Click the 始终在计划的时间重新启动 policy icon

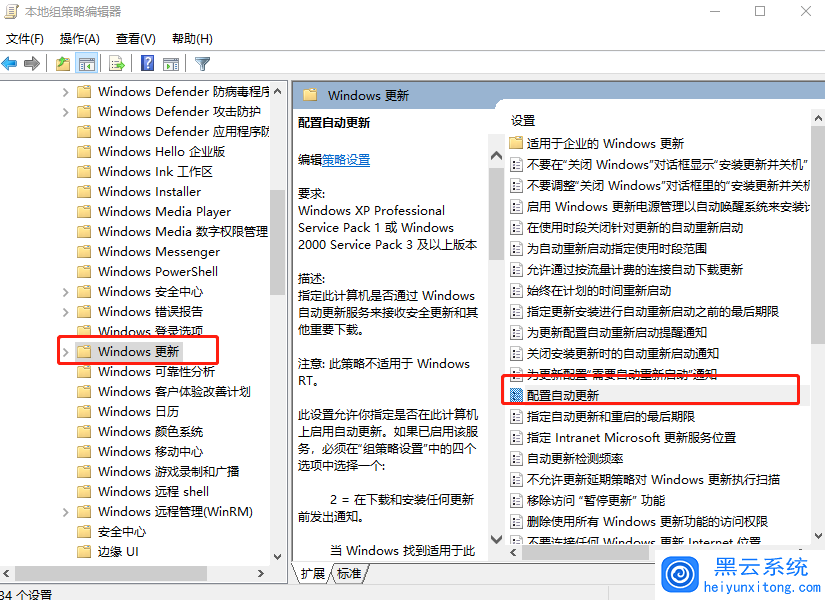tap(516, 291)
